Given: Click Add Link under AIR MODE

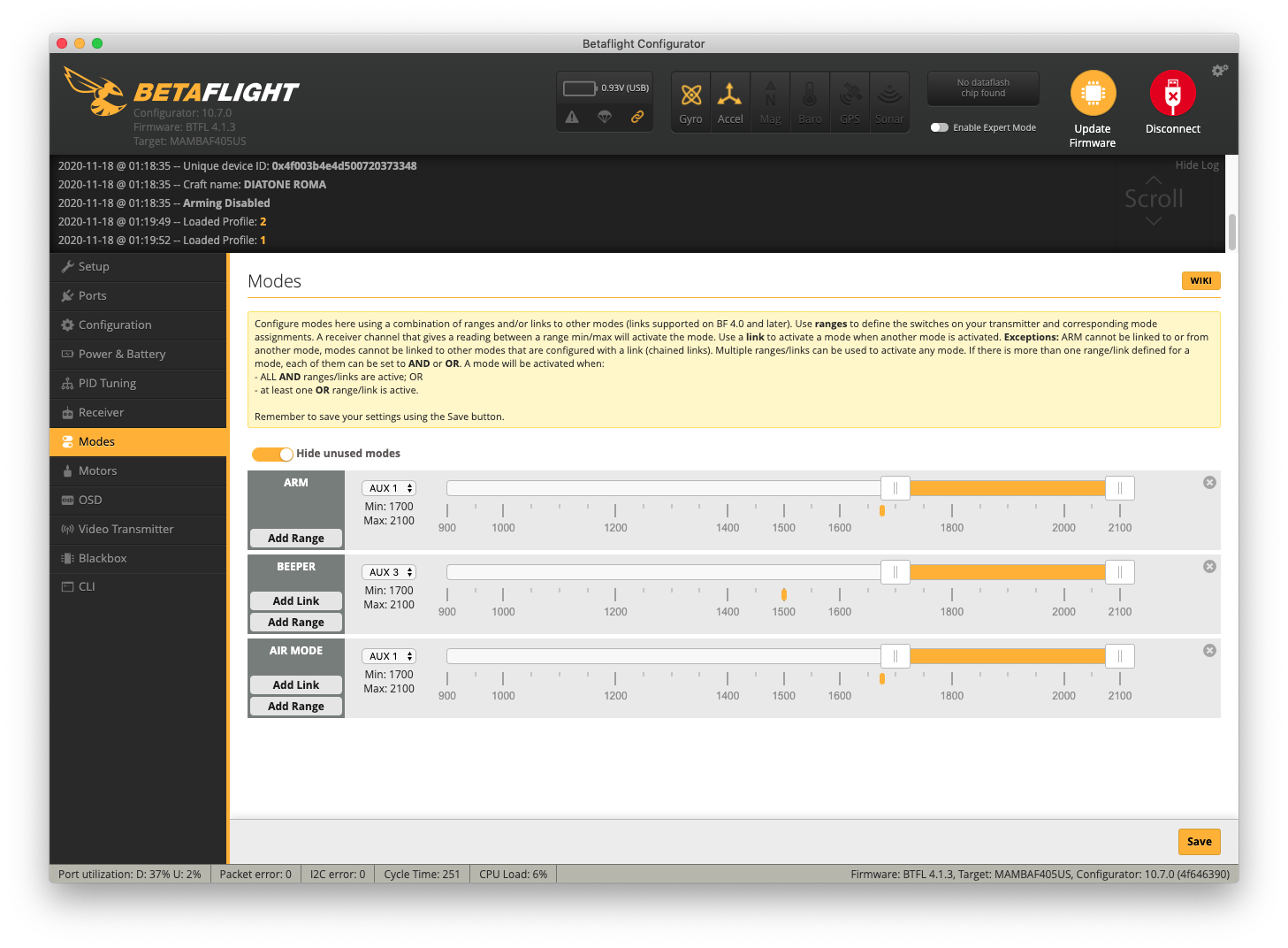Looking at the screenshot, I should tap(296, 684).
